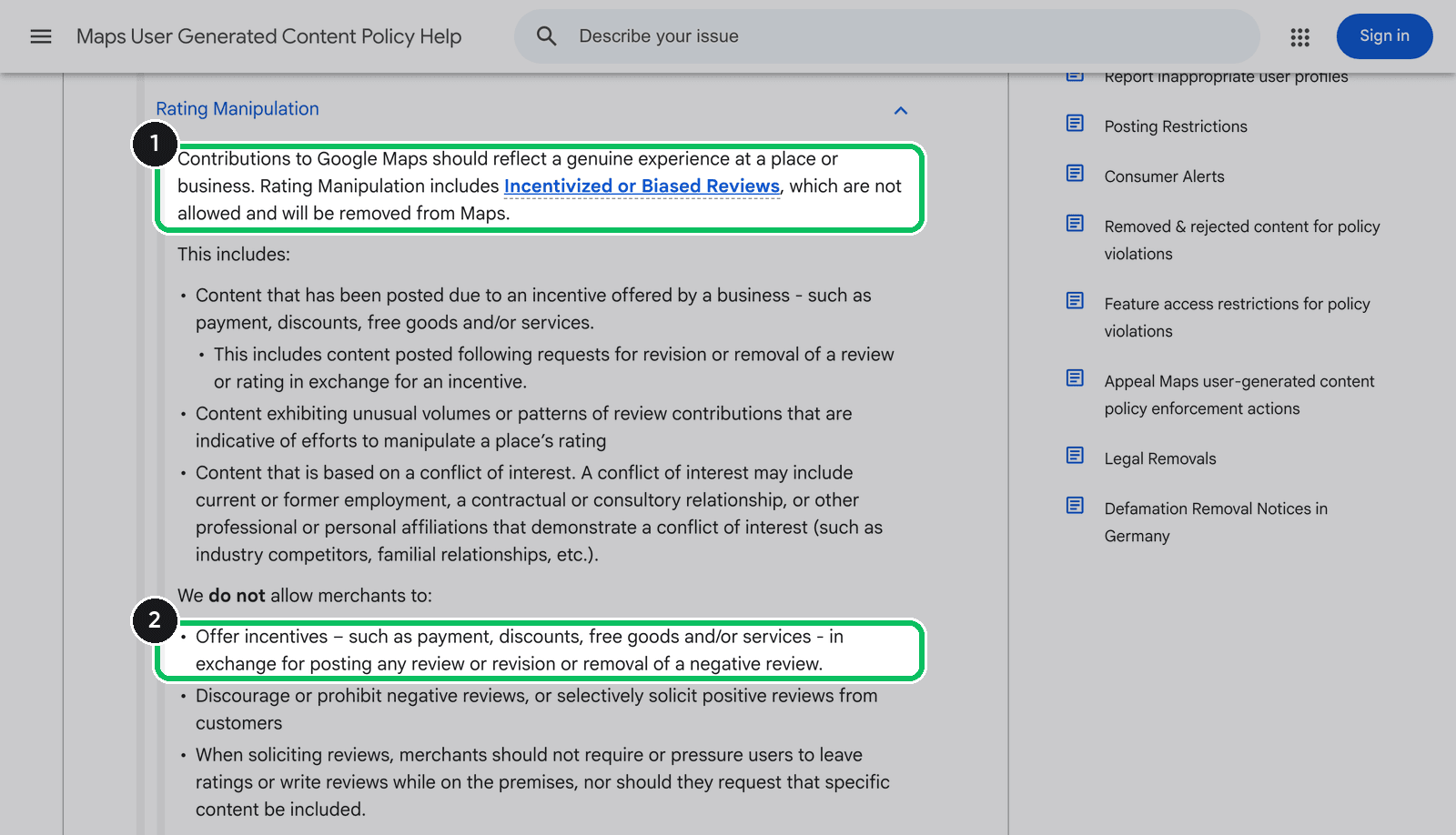Click the Rating Manipulation heading
The width and height of the screenshot is (1456, 835).
pos(238,109)
